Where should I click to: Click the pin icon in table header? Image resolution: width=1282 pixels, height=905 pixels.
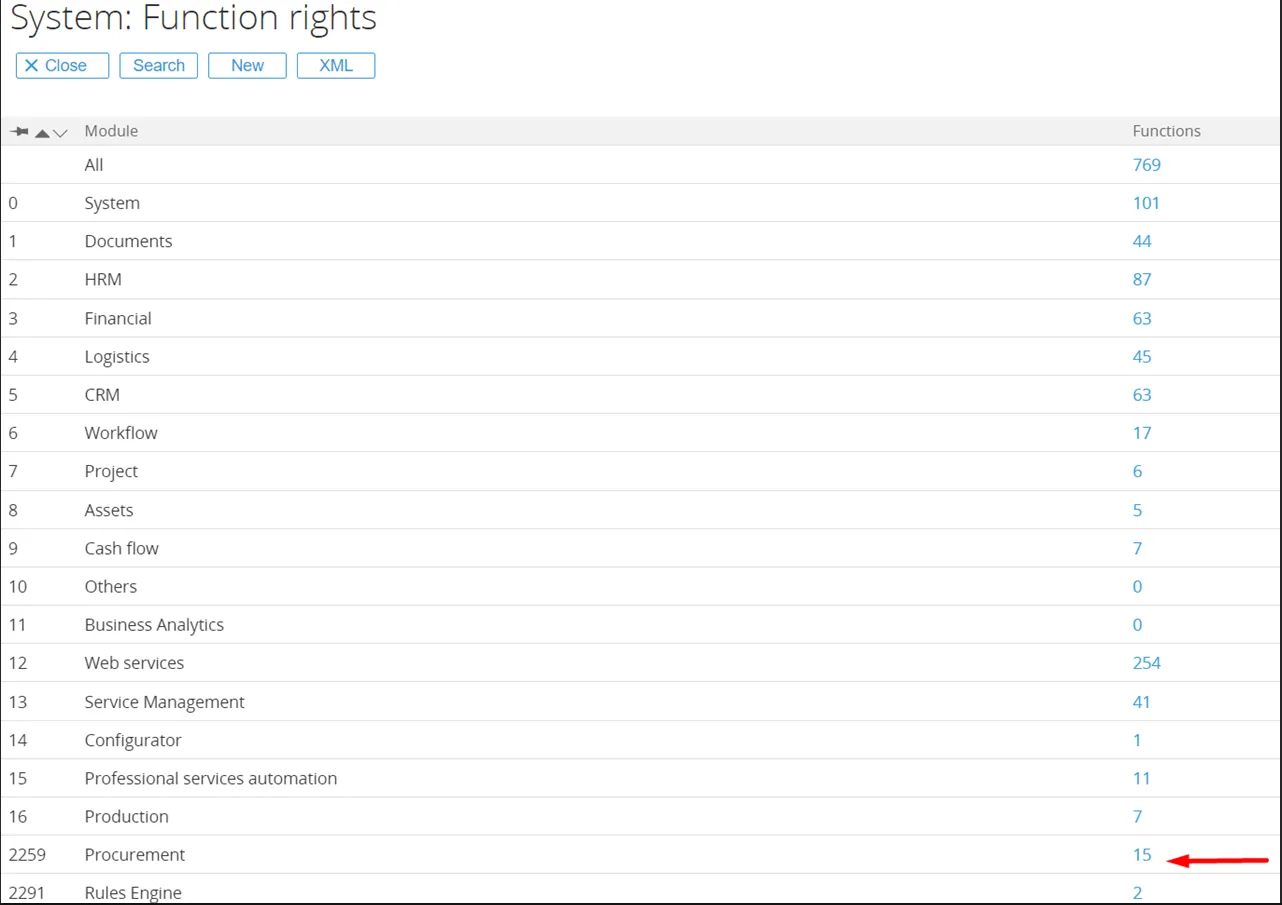[18, 132]
